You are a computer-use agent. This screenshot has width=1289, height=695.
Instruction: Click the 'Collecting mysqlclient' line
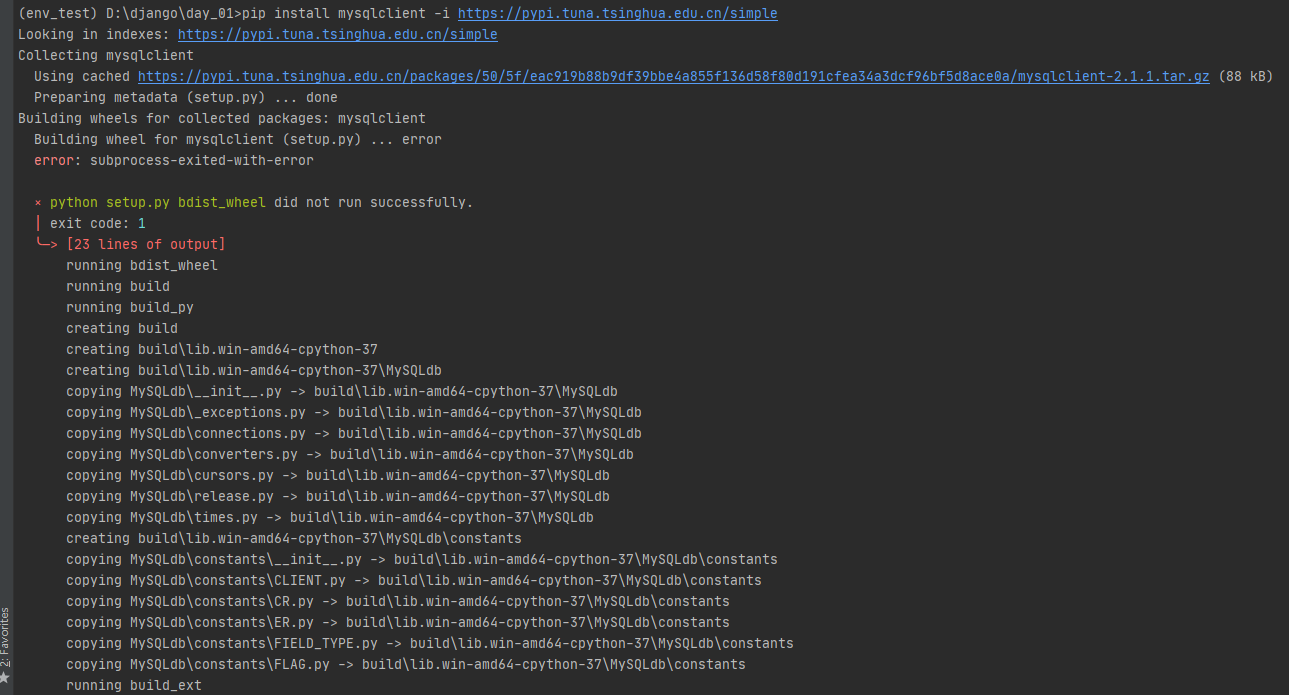106,55
